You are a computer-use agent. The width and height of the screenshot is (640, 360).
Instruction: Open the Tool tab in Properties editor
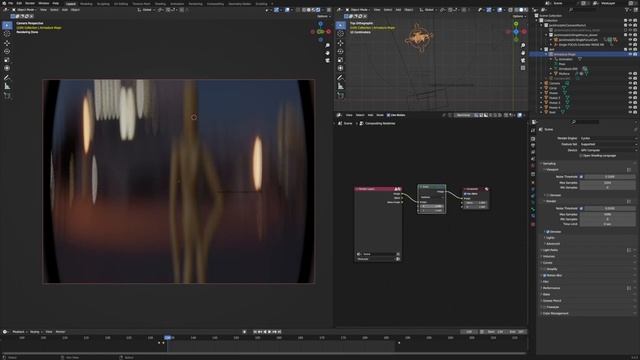coord(533,131)
